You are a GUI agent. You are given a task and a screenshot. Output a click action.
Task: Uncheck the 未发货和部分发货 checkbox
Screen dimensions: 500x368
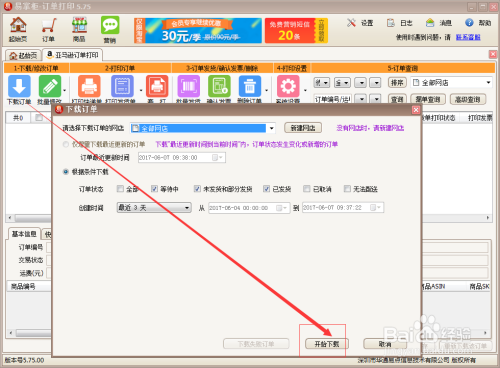coord(197,189)
